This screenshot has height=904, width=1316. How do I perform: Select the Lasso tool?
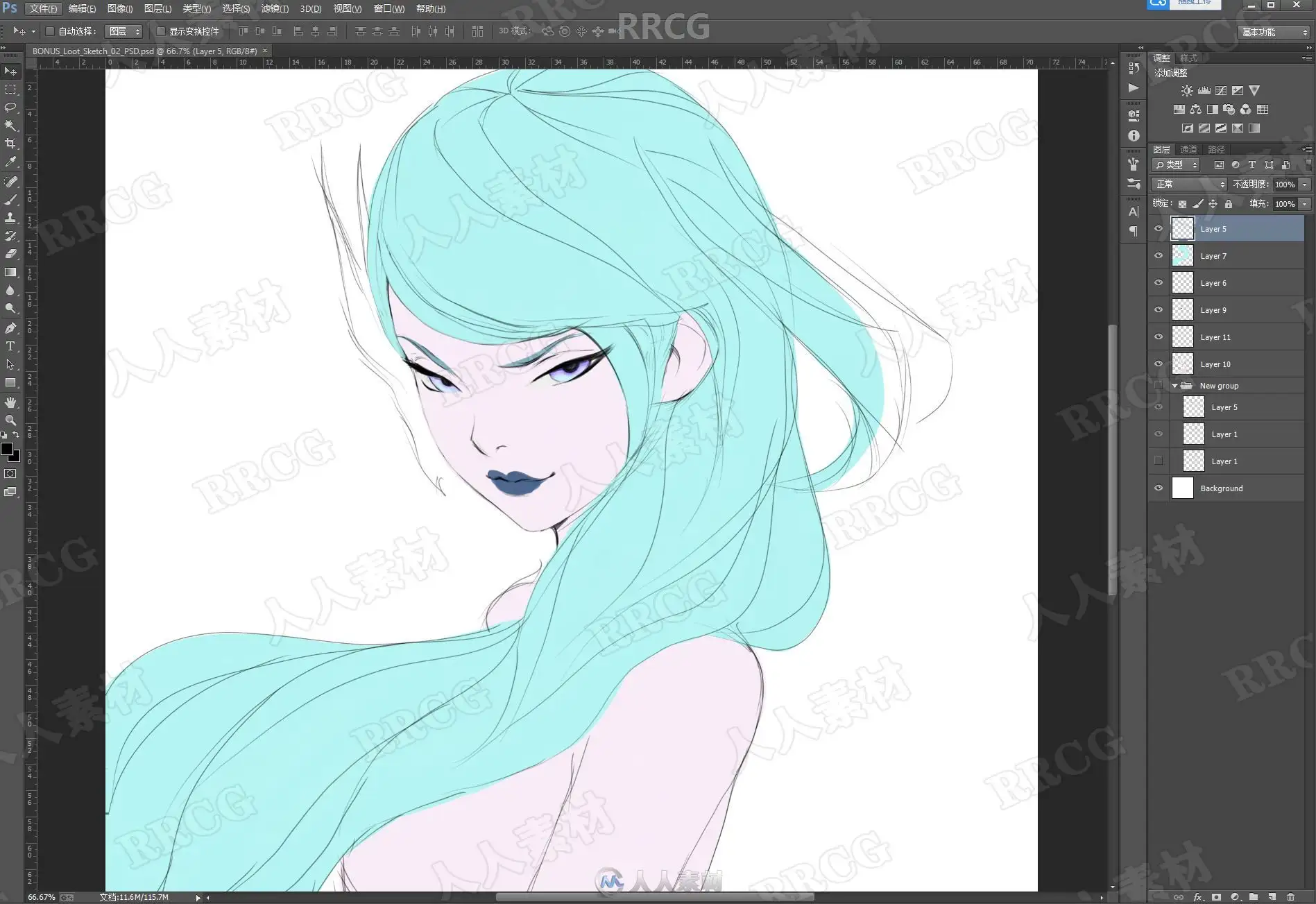click(10, 108)
